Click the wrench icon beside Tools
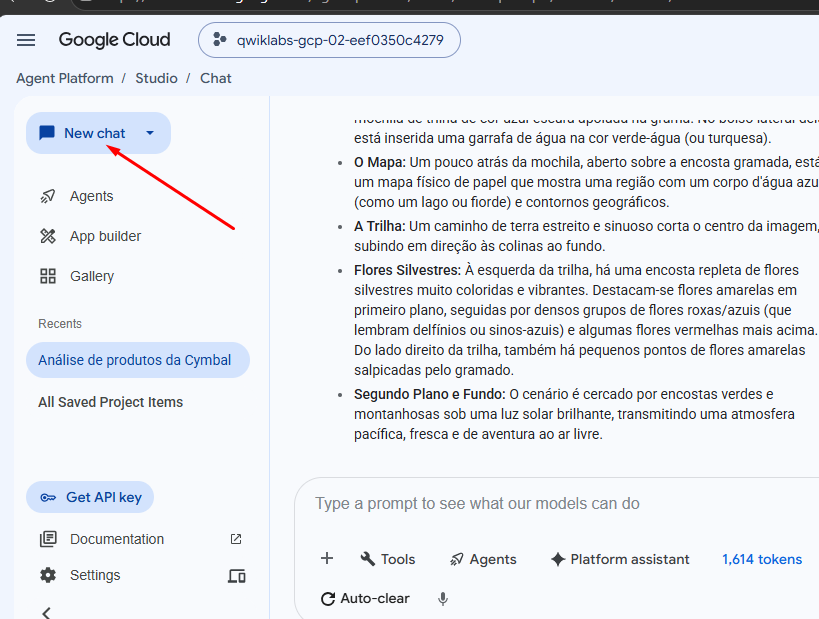Viewport: 819px width, 619px height. (368, 559)
